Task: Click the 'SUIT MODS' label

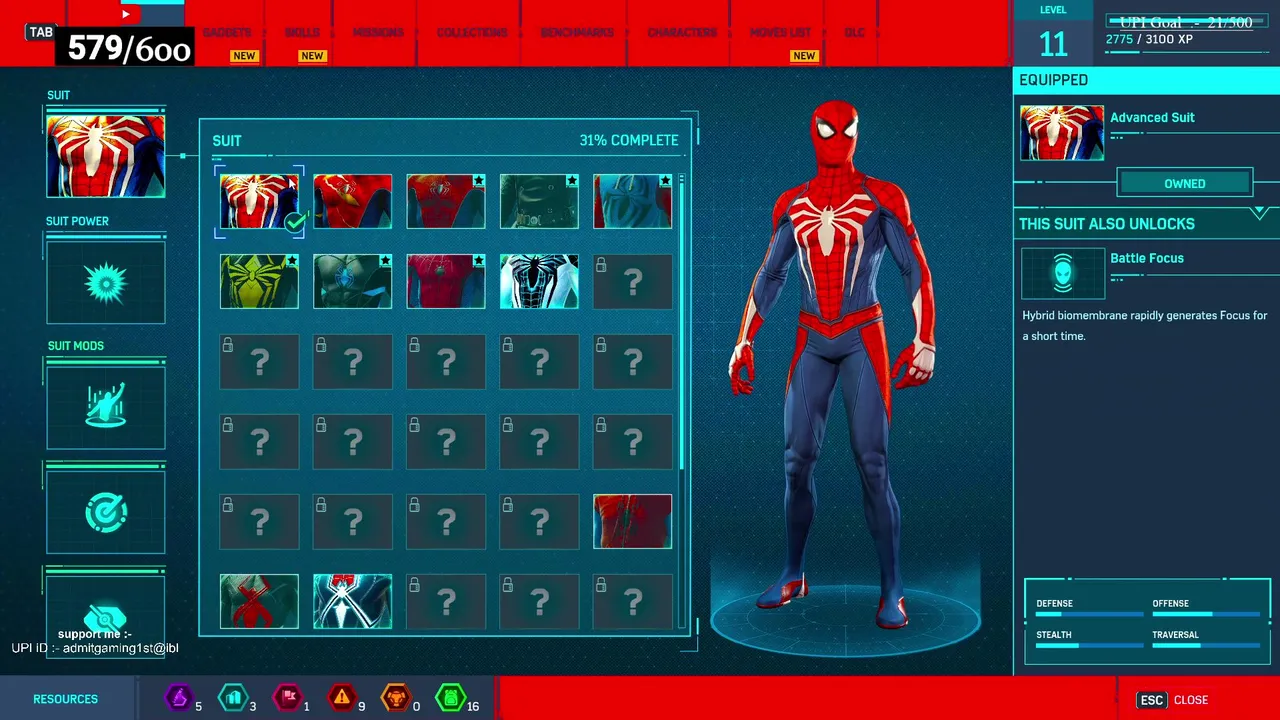Action: coord(76,346)
